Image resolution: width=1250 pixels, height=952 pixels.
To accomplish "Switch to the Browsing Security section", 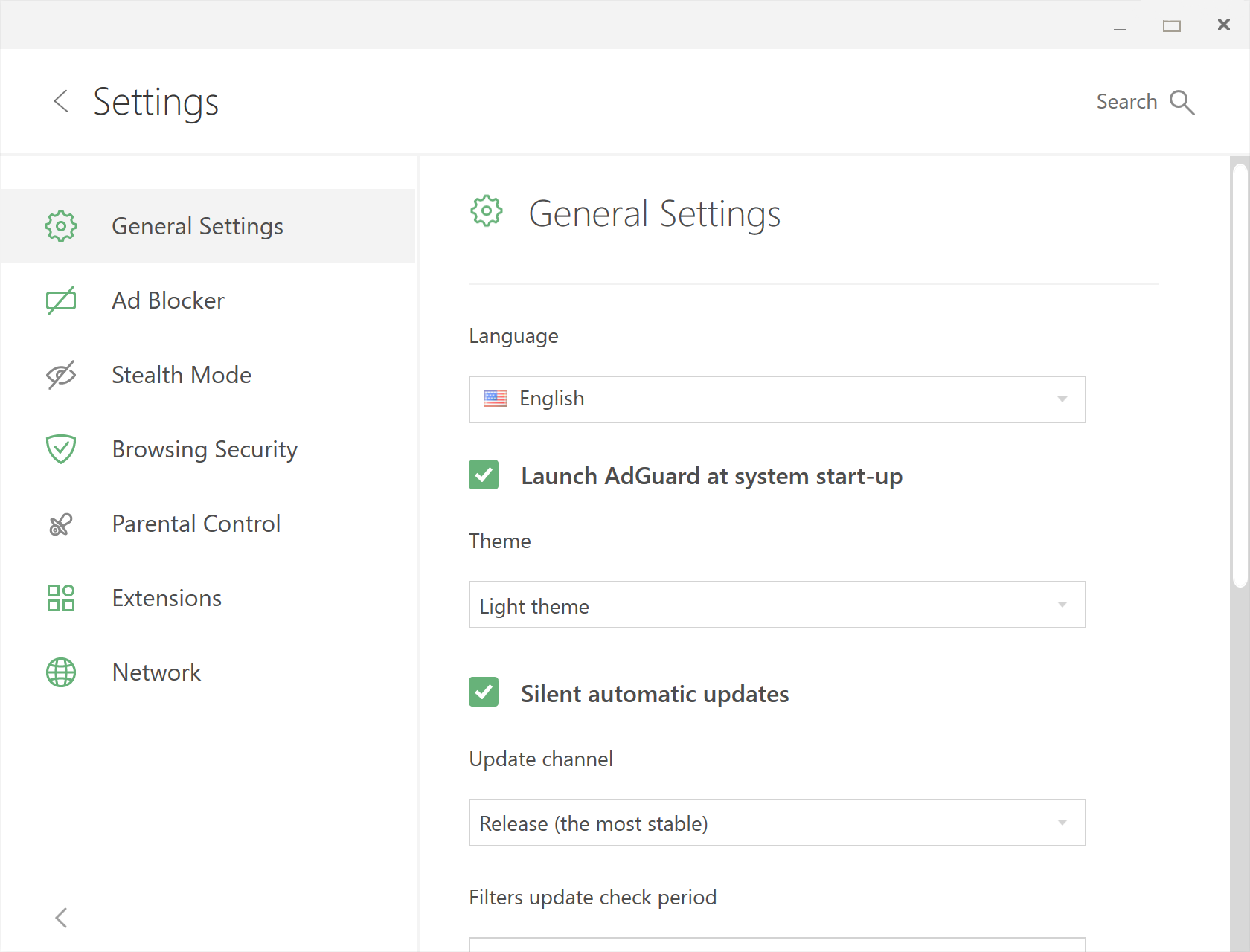I will coord(205,449).
